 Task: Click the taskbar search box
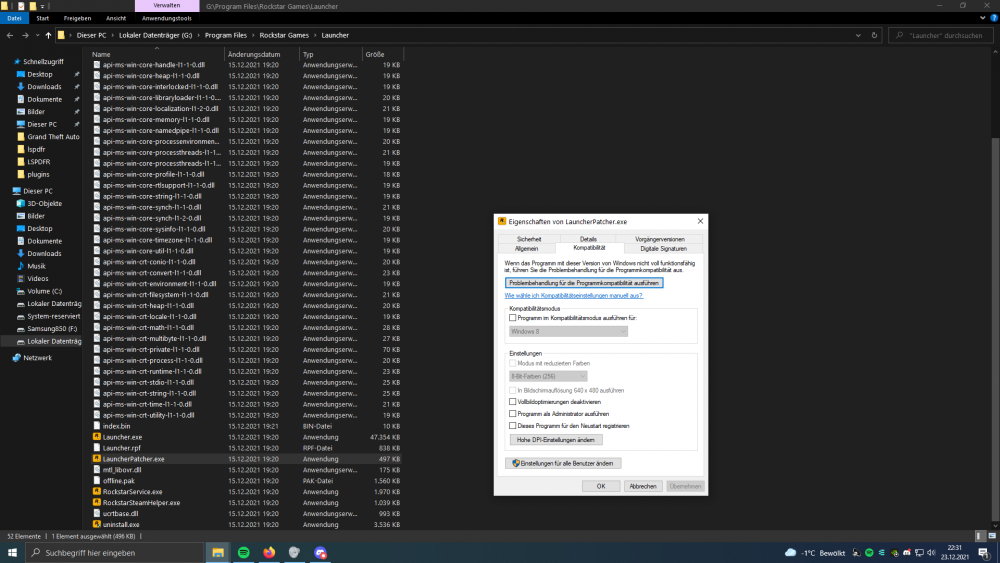click(x=115, y=553)
